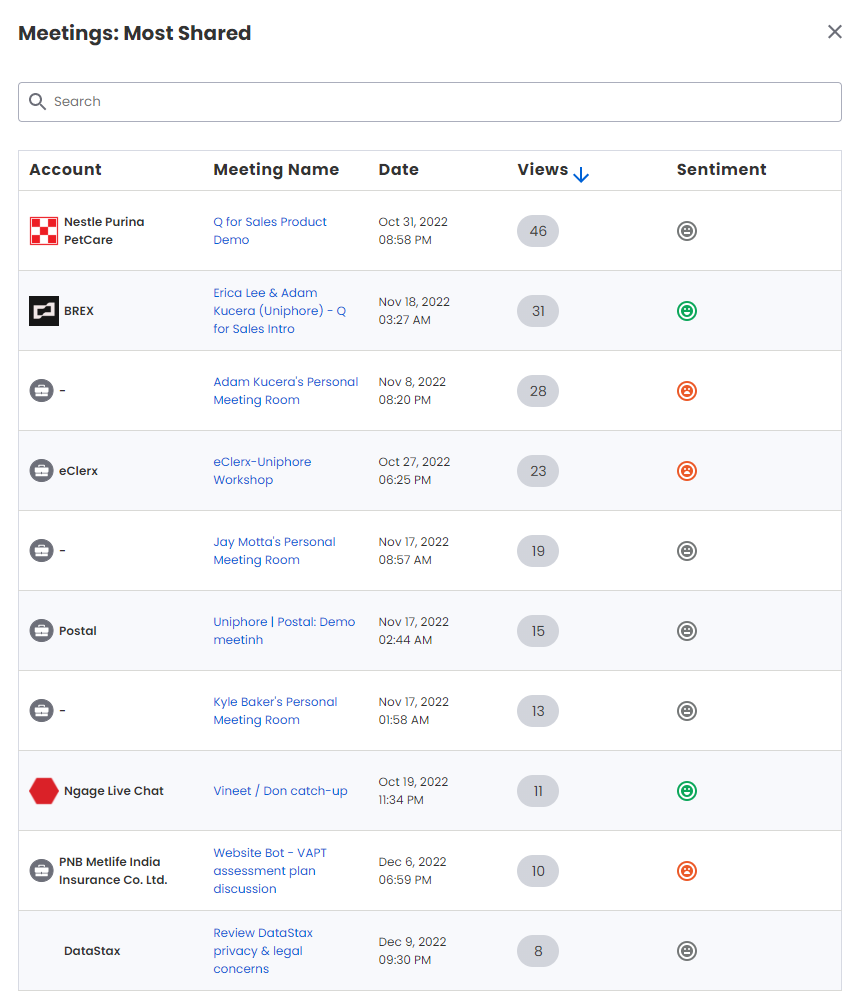Viewport: 857px width, 1005px height.
Task: Click neutral sentiment face for Postal
Action: pyautogui.click(x=686, y=631)
